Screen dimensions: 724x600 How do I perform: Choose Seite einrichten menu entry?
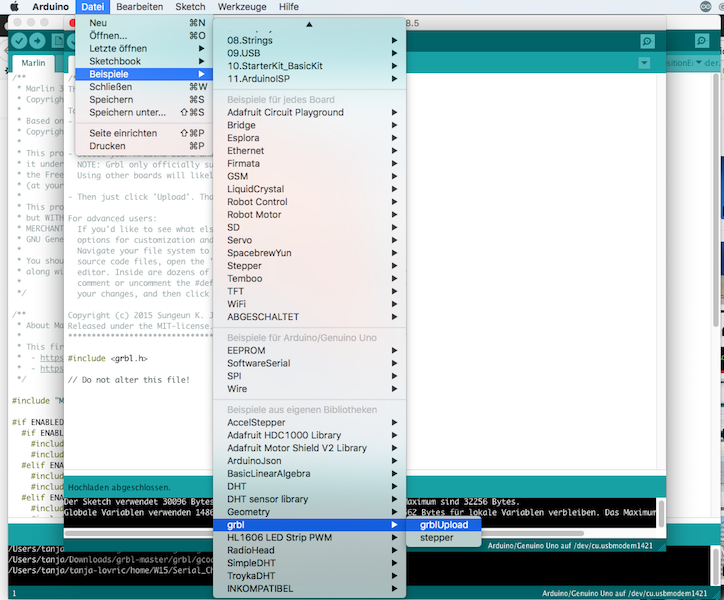point(144,133)
